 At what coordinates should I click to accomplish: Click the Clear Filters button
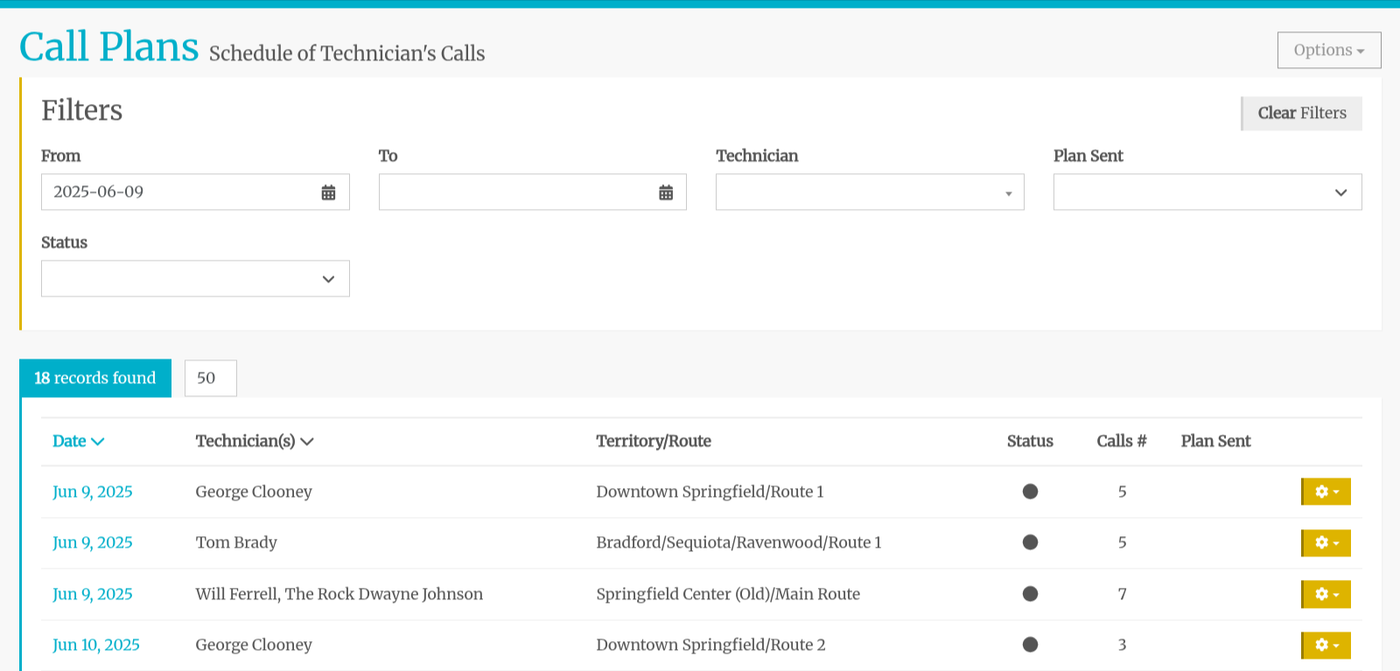pos(1301,113)
